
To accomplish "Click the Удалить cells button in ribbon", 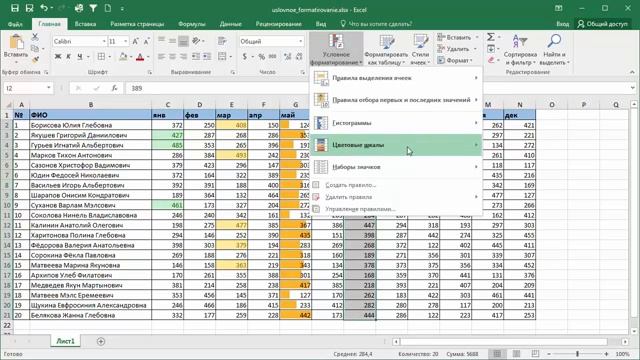I will [453, 49].
